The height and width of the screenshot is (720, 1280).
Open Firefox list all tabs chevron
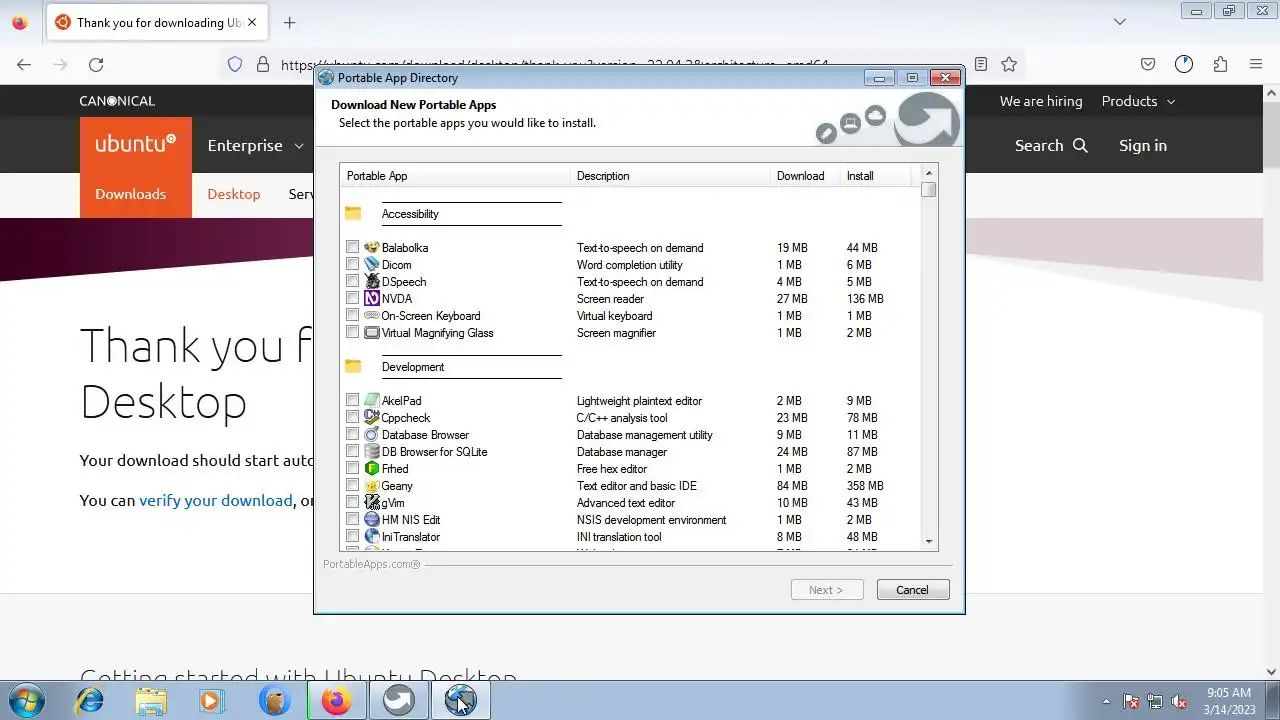(x=1120, y=22)
